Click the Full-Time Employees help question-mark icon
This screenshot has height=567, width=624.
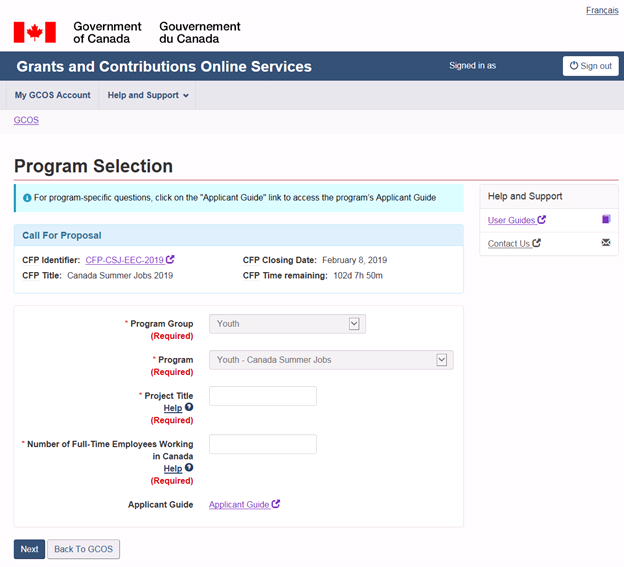189,468
